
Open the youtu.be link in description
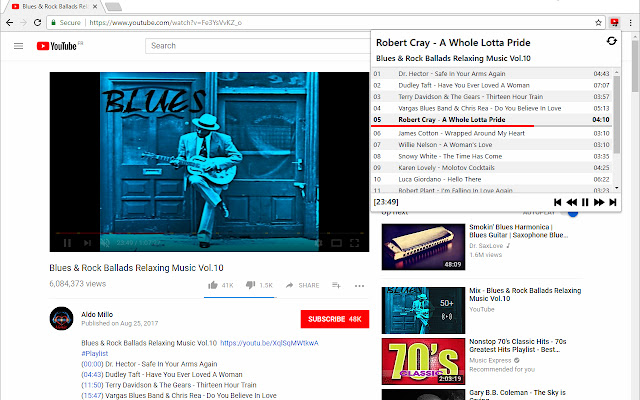(x=269, y=343)
